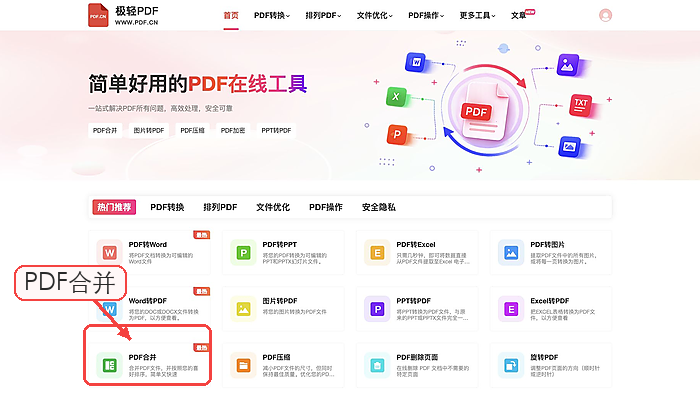Select the 排列PDF category tab
The image size is (700, 395).
click(x=220, y=207)
